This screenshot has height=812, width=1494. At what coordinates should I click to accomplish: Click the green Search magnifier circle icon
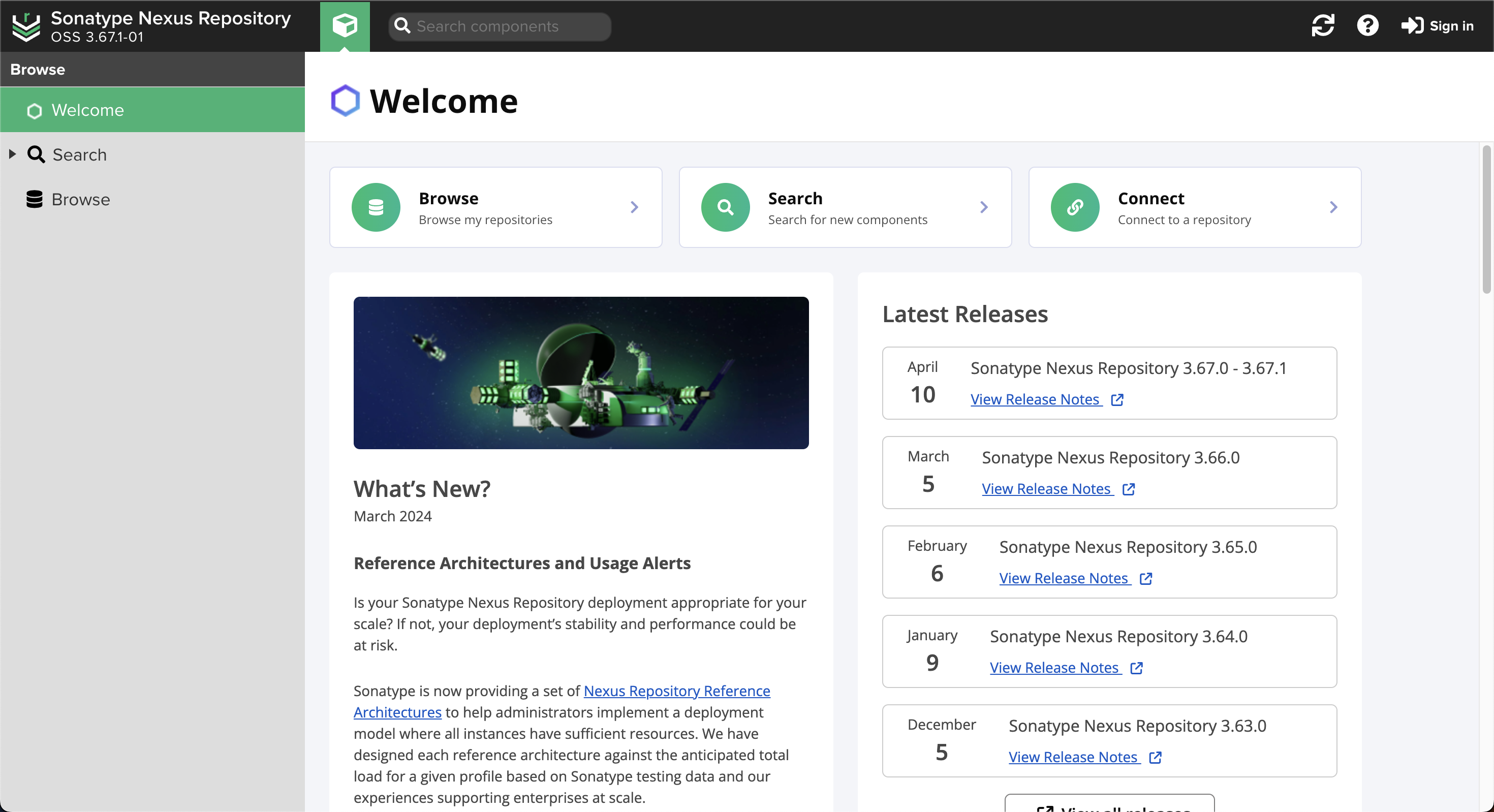point(725,207)
